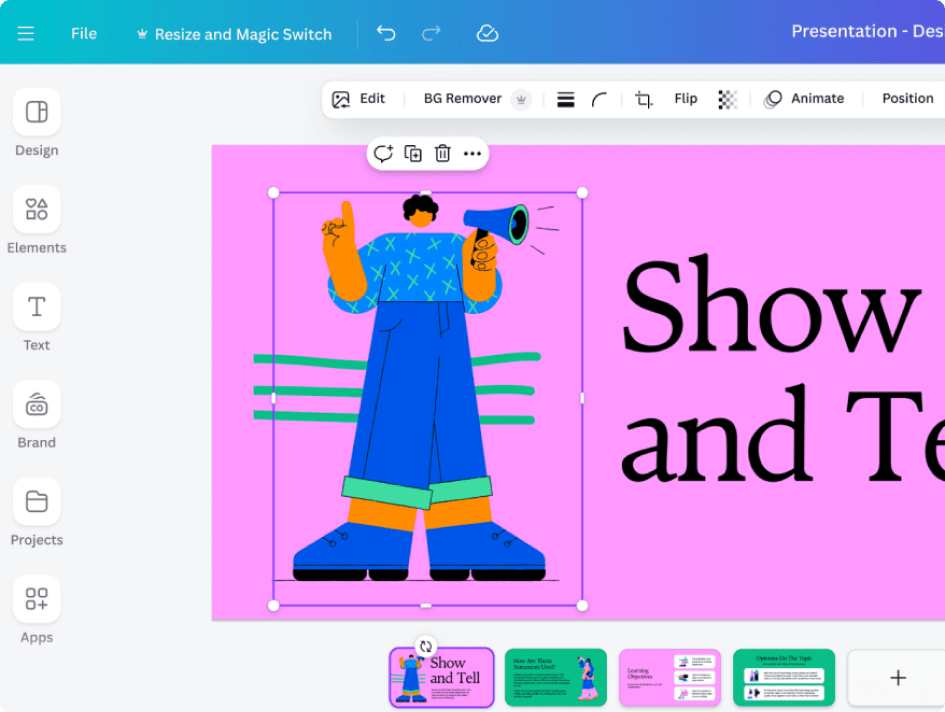Delete the selected element with trash icon

[442, 153]
